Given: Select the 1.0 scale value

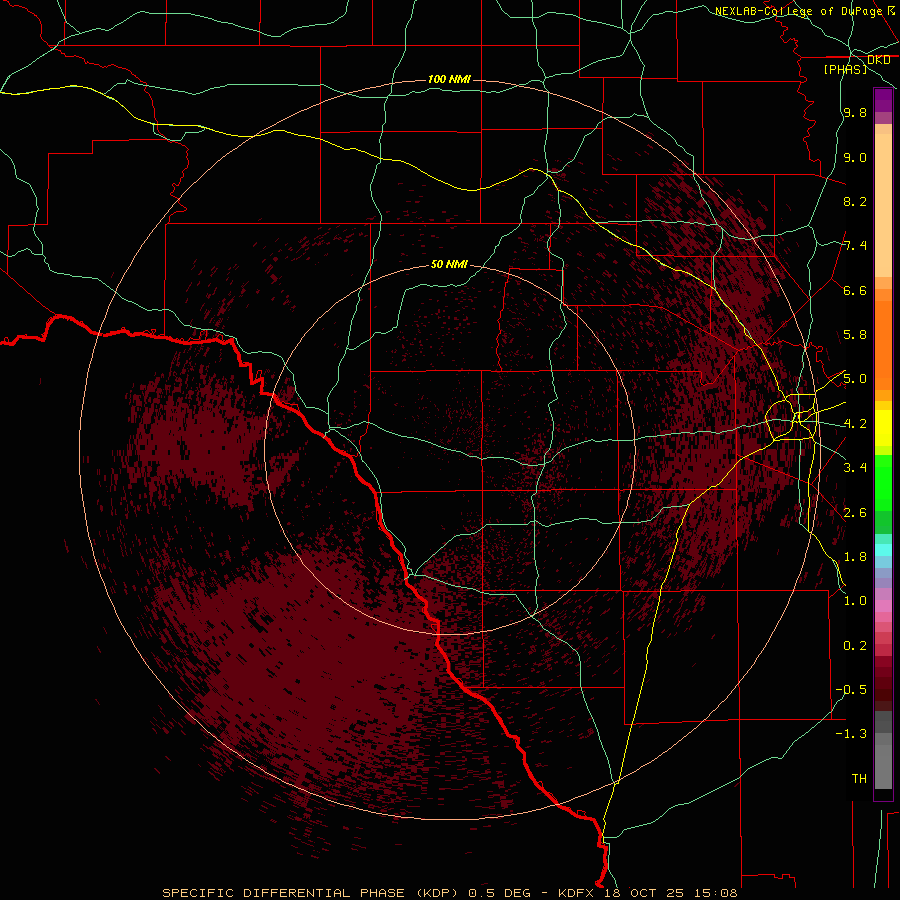Looking at the screenshot, I should tap(855, 601).
